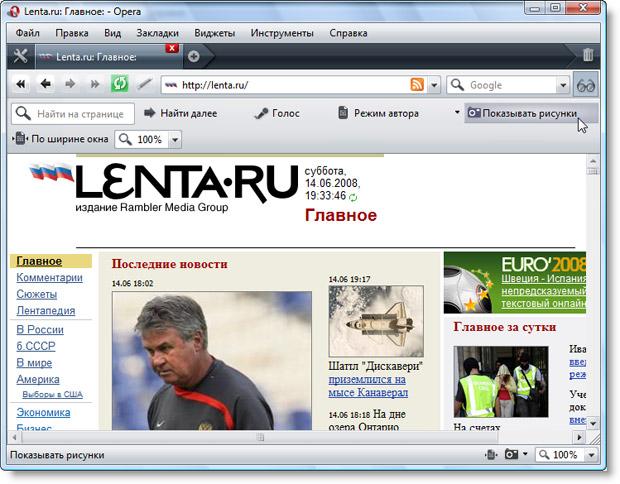Click the orange RSS feed icon
This screenshot has width=620, height=484.
click(417, 85)
